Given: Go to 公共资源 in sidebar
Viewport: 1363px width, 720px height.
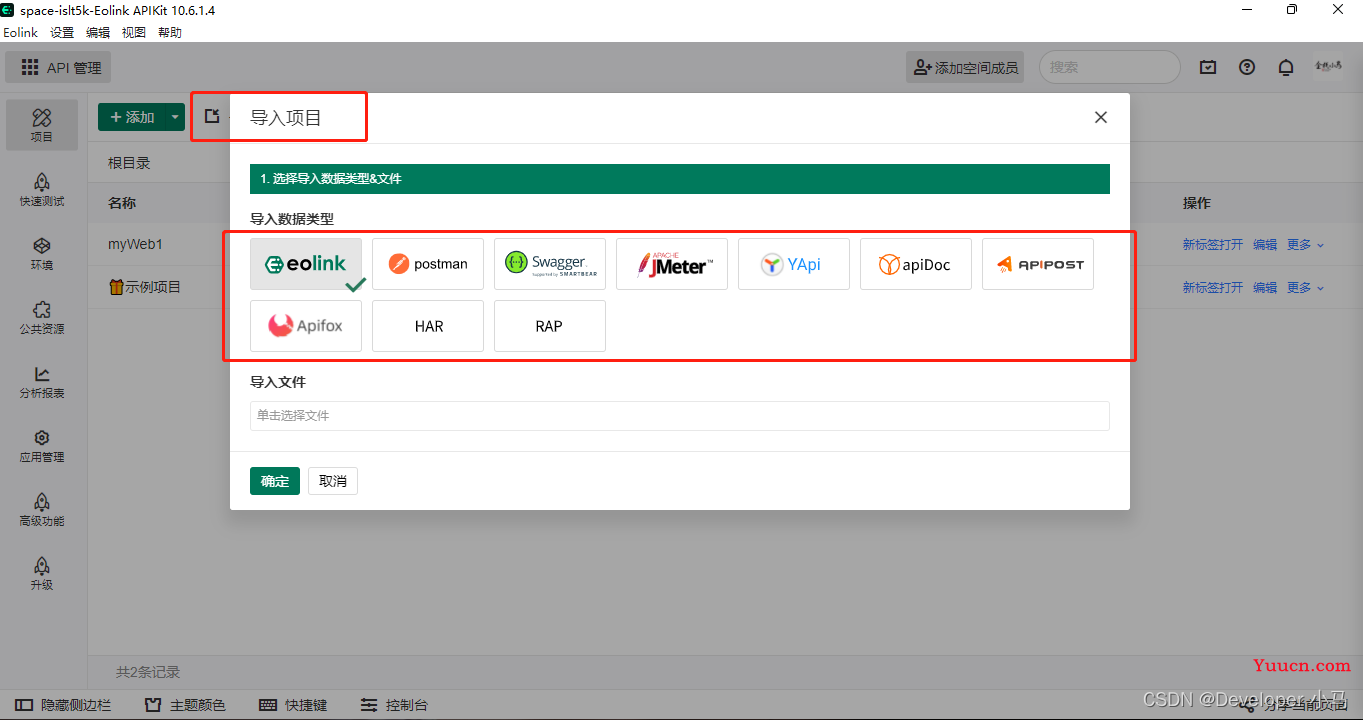Looking at the screenshot, I should point(42,317).
